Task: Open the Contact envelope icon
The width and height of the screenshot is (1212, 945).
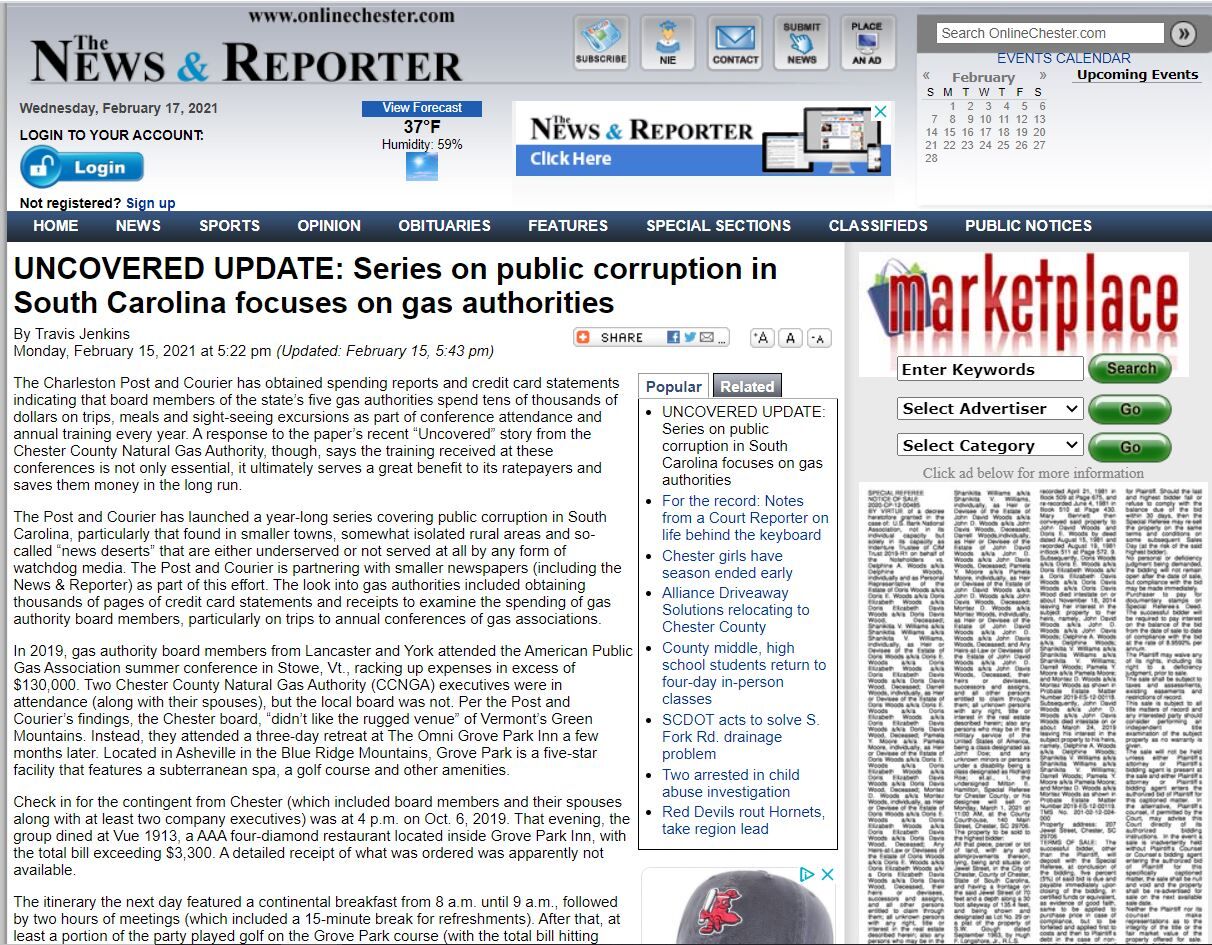Action: (x=735, y=43)
